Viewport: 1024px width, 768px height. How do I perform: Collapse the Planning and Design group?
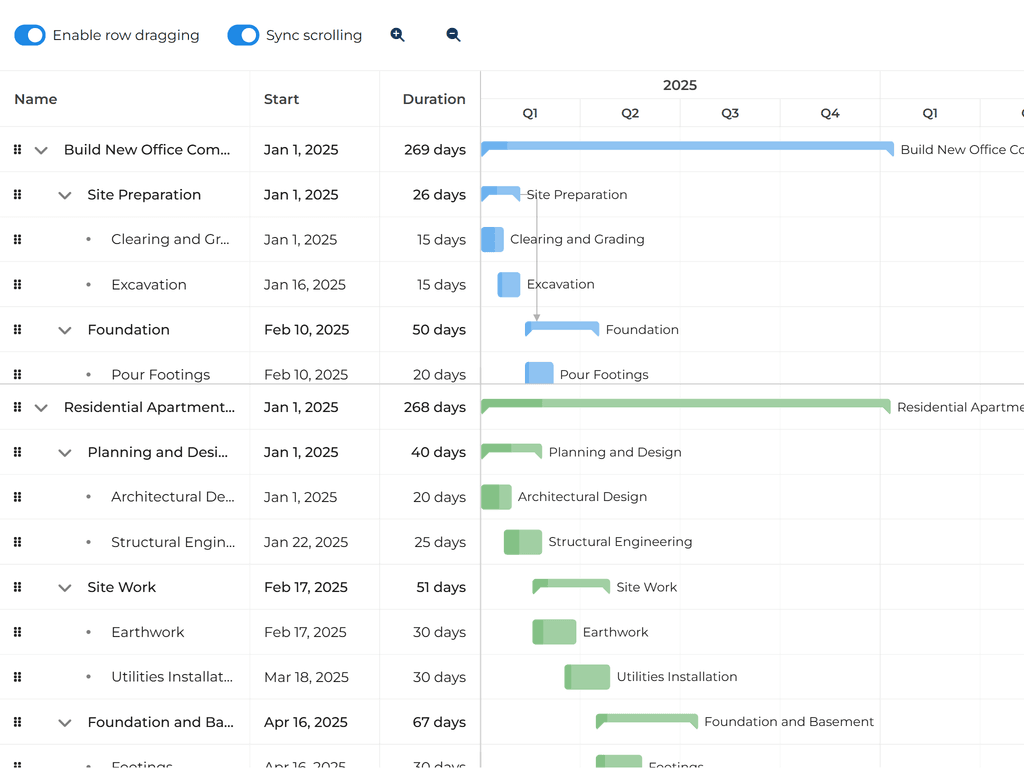pyautogui.click(x=65, y=452)
